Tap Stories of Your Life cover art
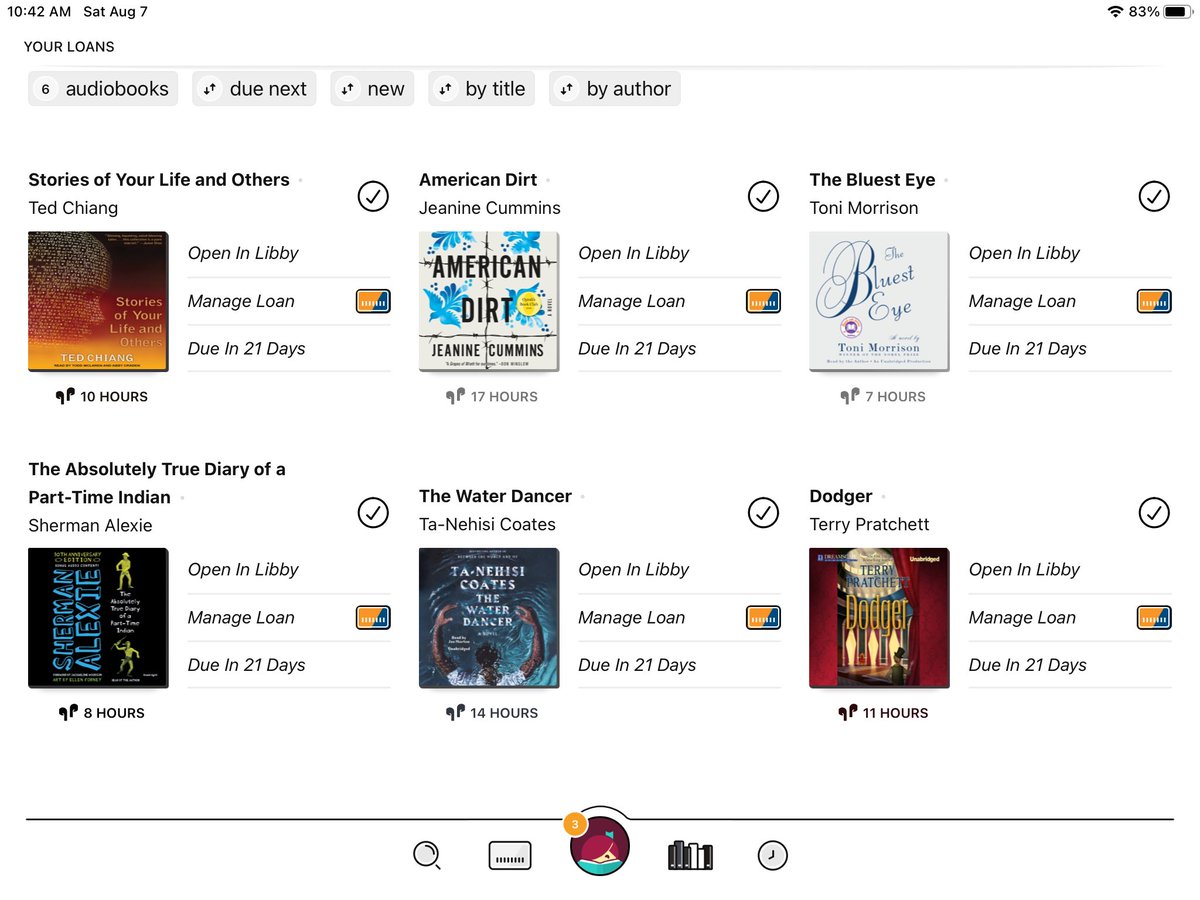 tap(98, 302)
